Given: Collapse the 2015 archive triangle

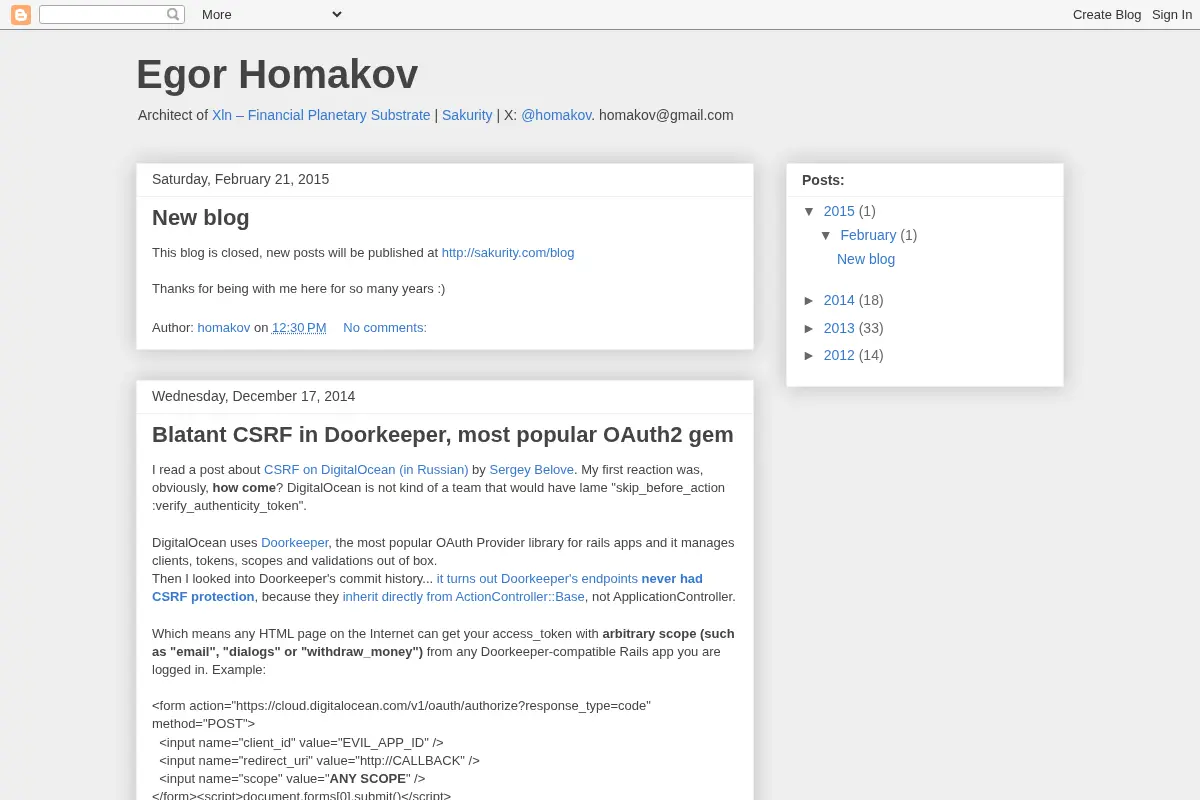Looking at the screenshot, I should [x=810, y=211].
